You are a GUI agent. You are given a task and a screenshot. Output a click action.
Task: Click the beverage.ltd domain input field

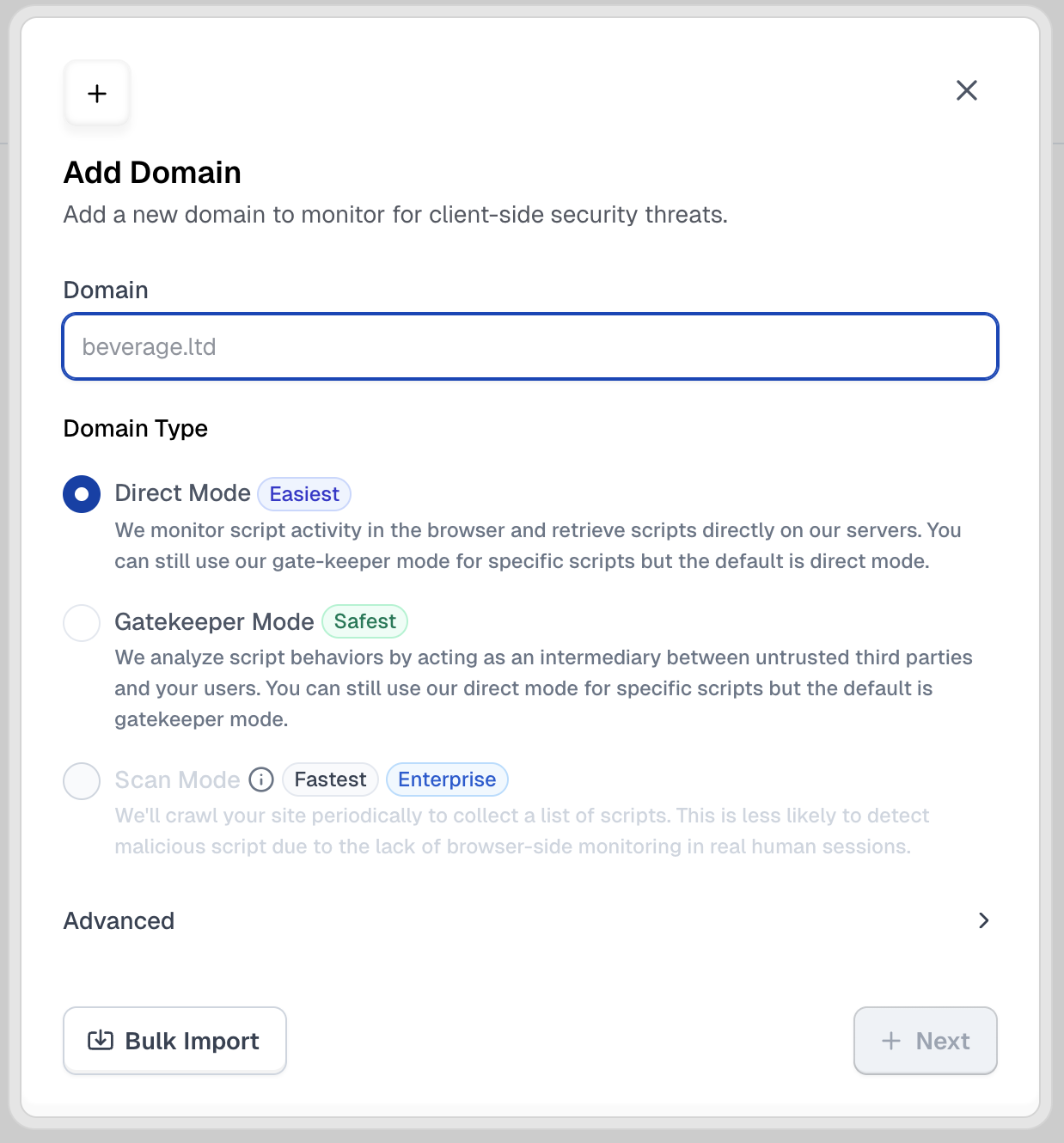[x=529, y=346]
